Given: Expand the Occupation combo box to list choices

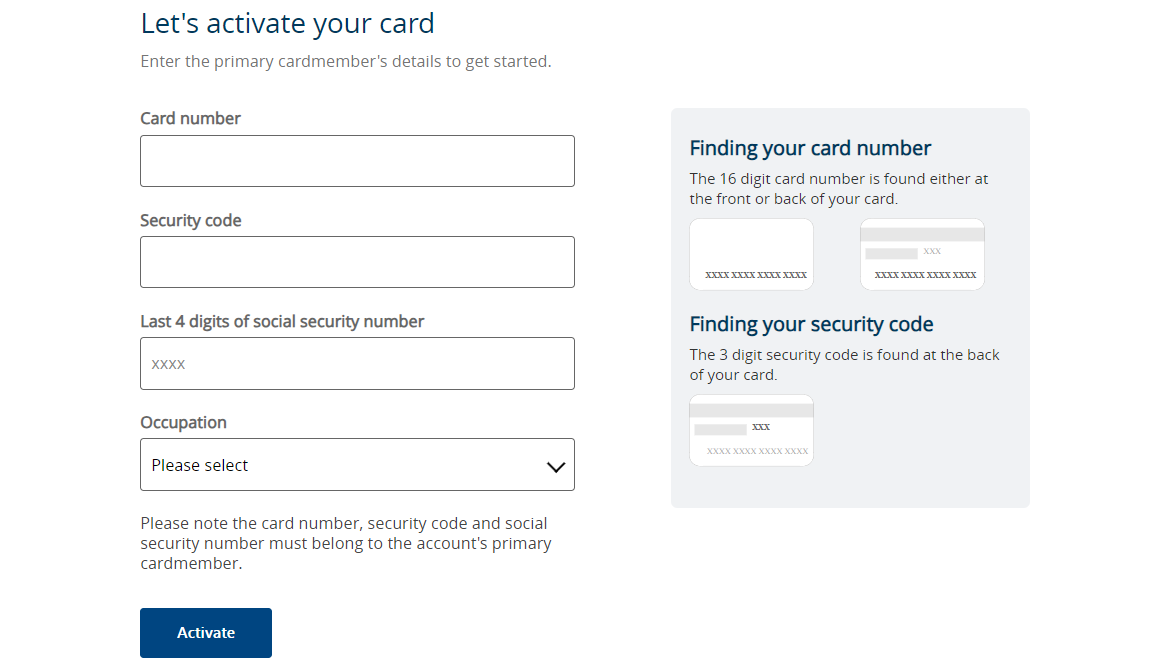Looking at the screenshot, I should click(x=357, y=465).
